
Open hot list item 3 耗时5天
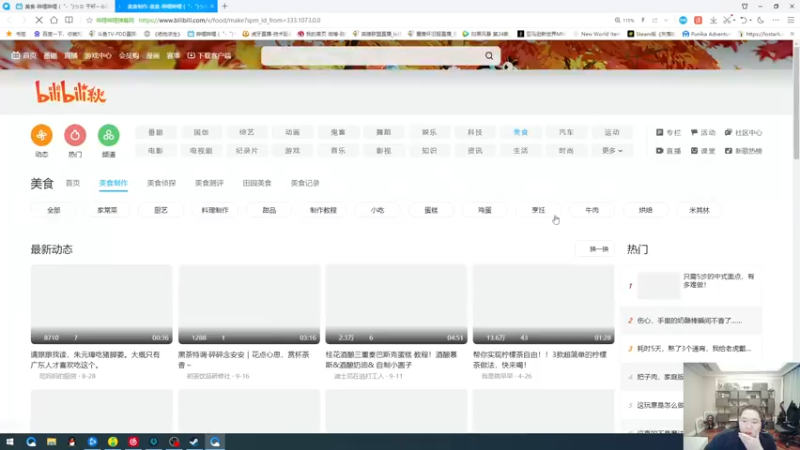coord(694,348)
